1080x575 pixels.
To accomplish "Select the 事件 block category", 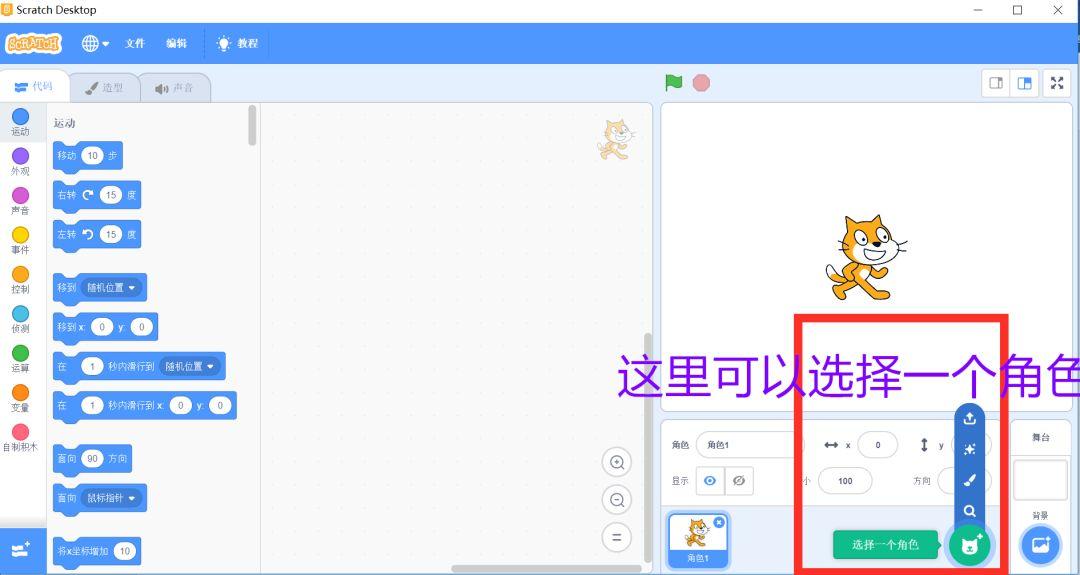I will coord(21,240).
